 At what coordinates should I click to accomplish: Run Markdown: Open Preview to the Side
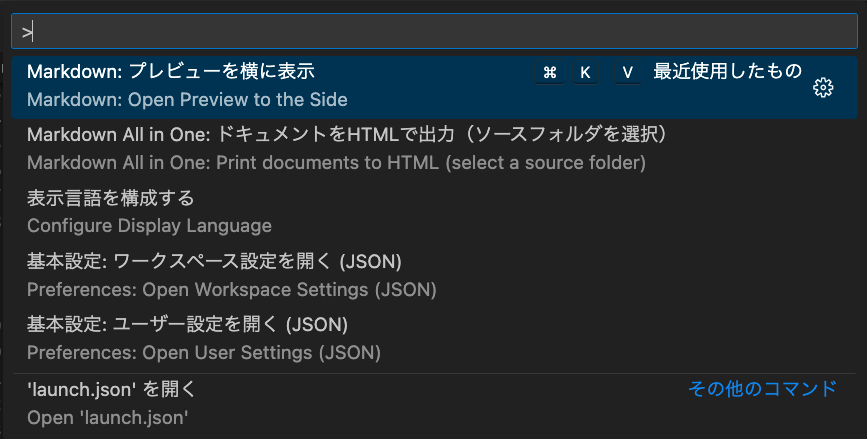(187, 100)
